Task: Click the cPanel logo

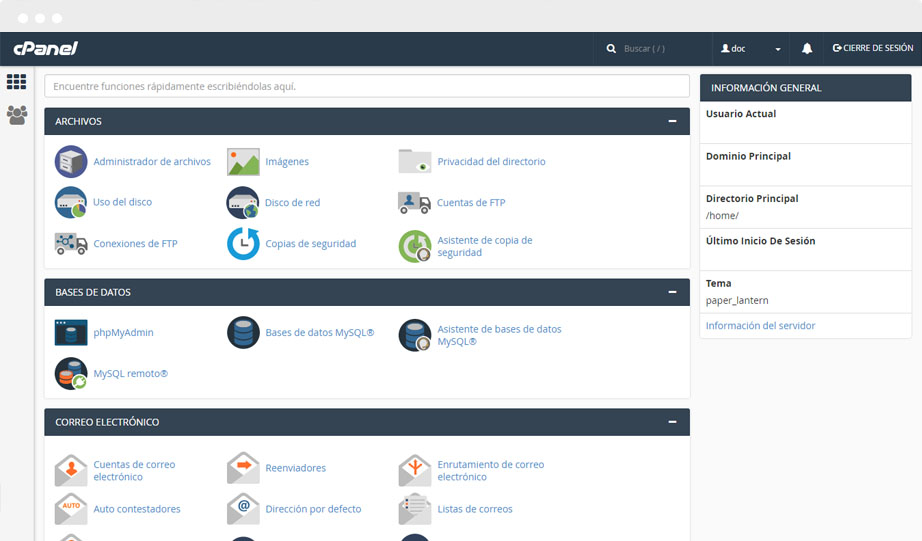Action: tap(45, 48)
